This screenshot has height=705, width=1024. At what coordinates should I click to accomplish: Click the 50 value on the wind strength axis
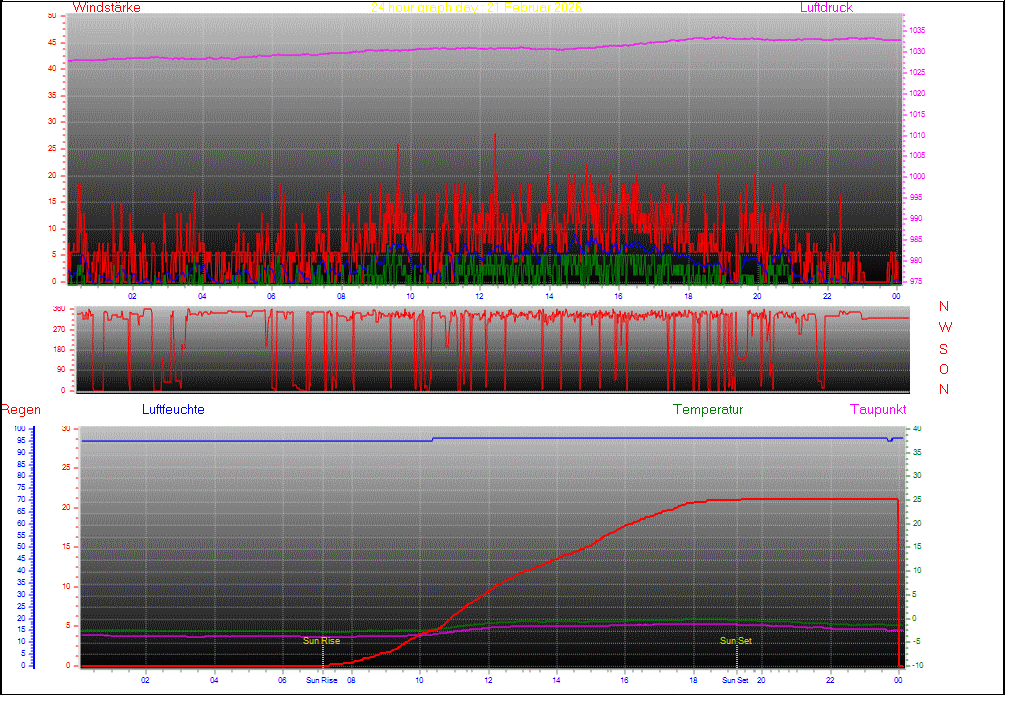tap(52, 16)
